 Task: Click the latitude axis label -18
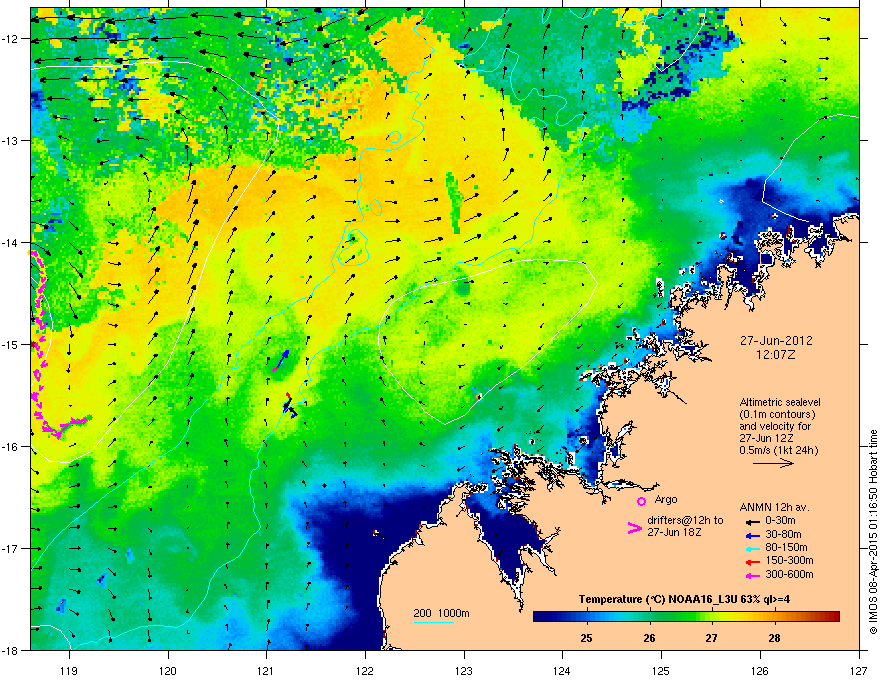tap(10, 650)
